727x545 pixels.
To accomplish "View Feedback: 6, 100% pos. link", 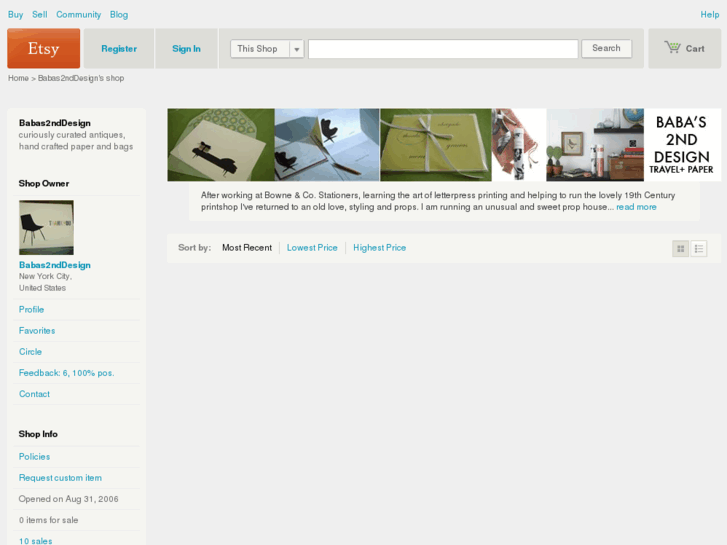I will 66,373.
